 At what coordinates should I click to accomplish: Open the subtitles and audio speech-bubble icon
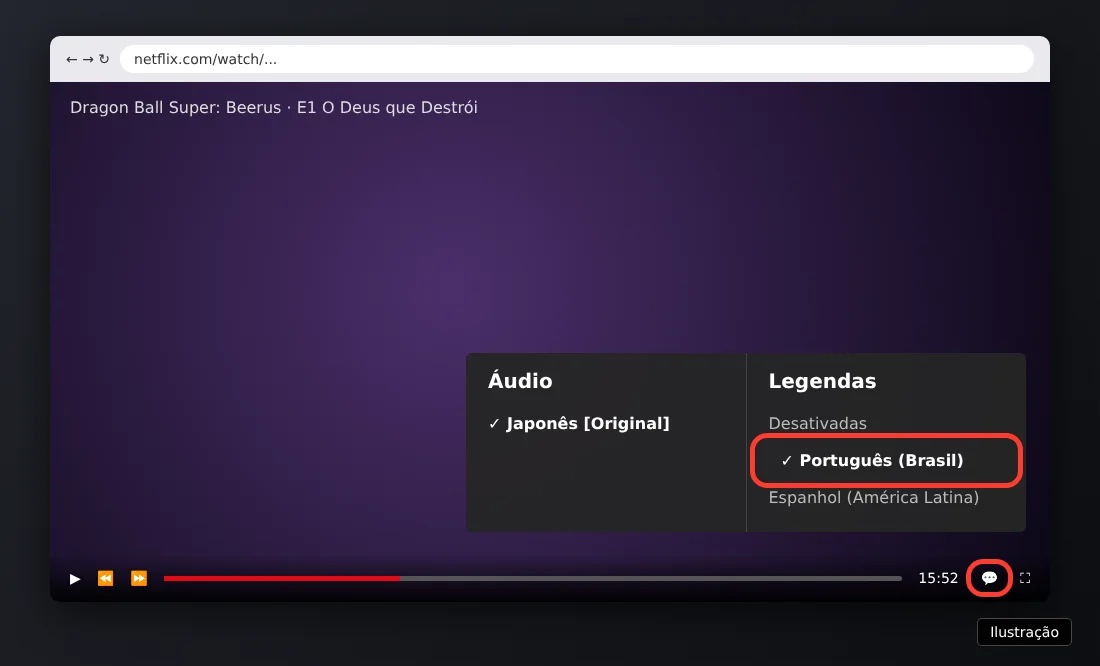pyautogui.click(x=989, y=578)
